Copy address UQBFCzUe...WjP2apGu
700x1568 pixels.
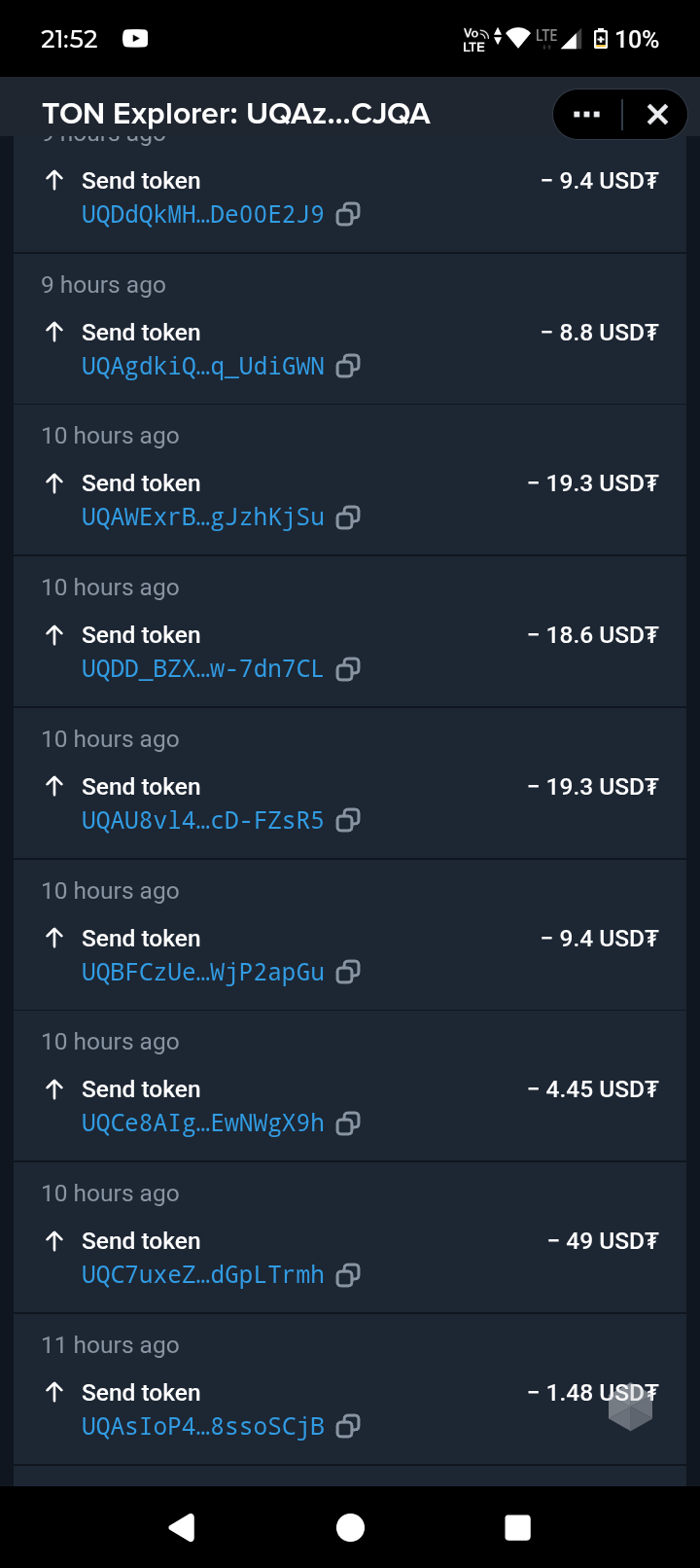pyautogui.click(x=348, y=972)
